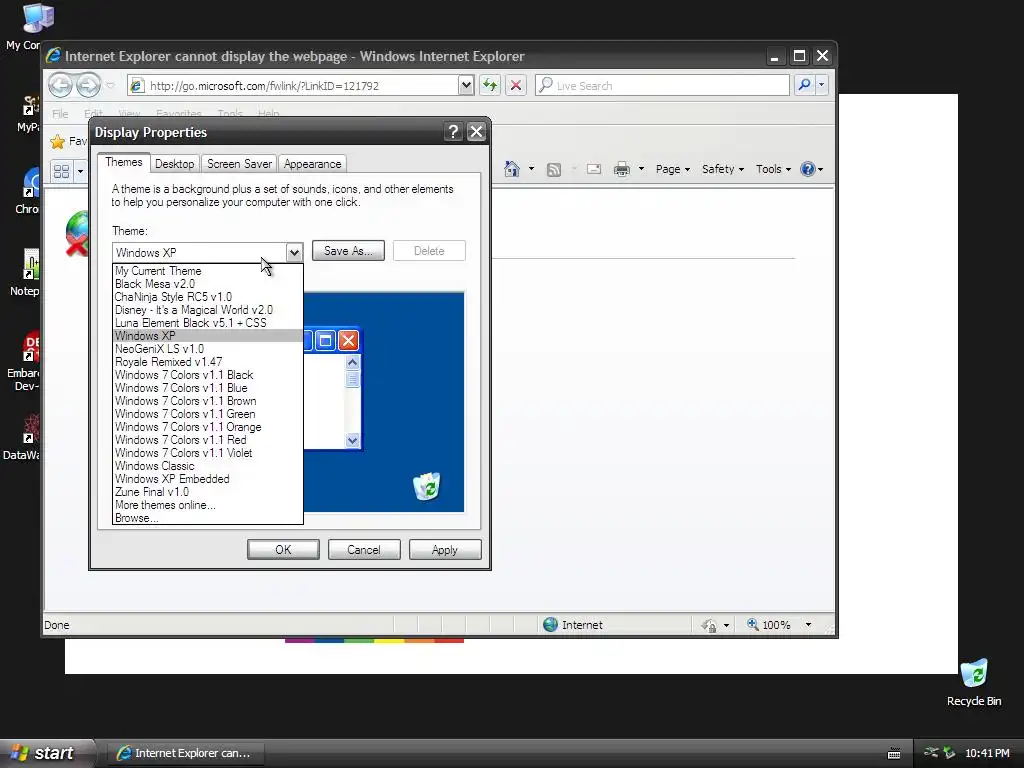This screenshot has height=768, width=1024.
Task: Choose Windows 7 Colors v1.1 Brown
Action: tap(208, 401)
